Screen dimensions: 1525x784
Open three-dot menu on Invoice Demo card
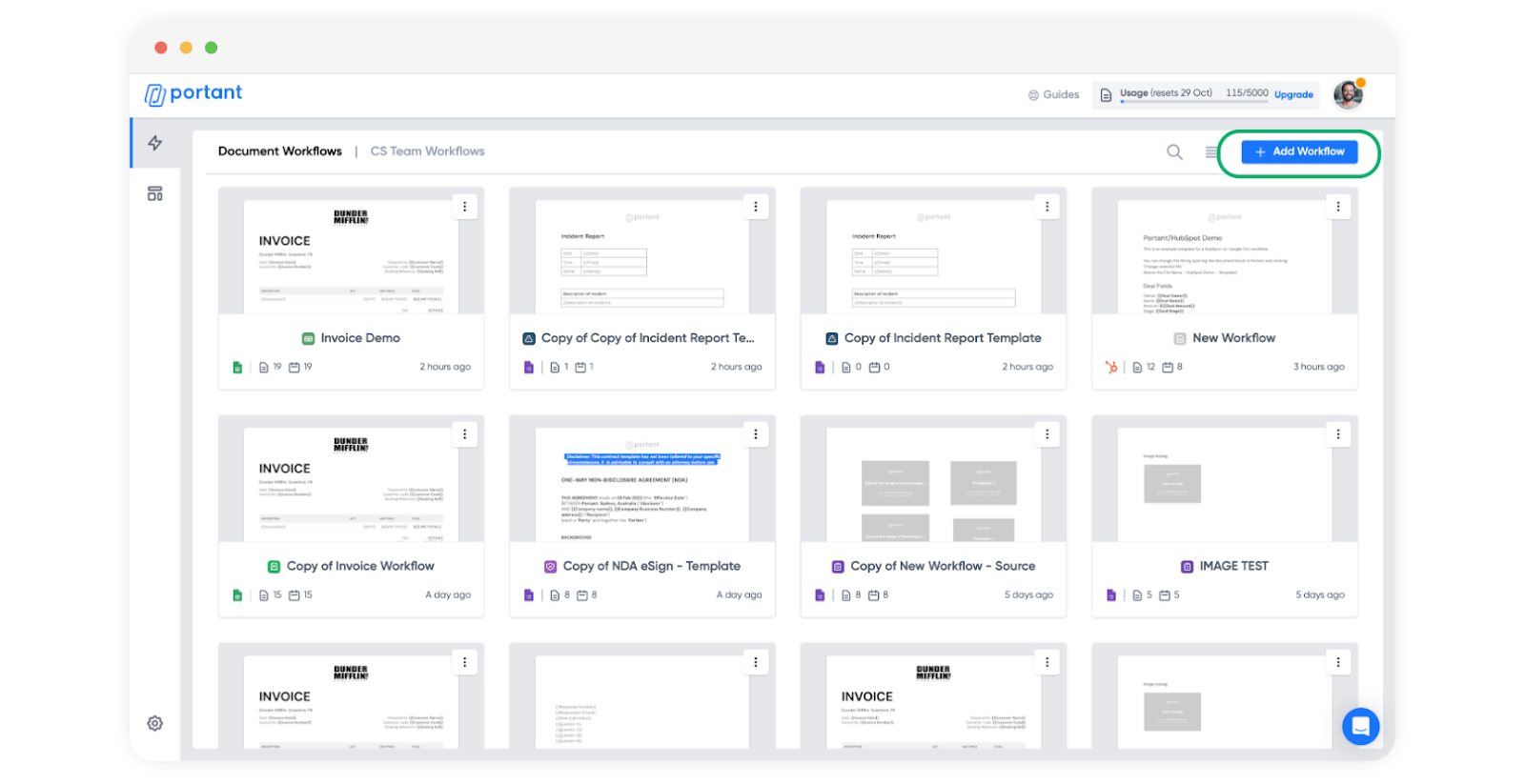(465, 207)
